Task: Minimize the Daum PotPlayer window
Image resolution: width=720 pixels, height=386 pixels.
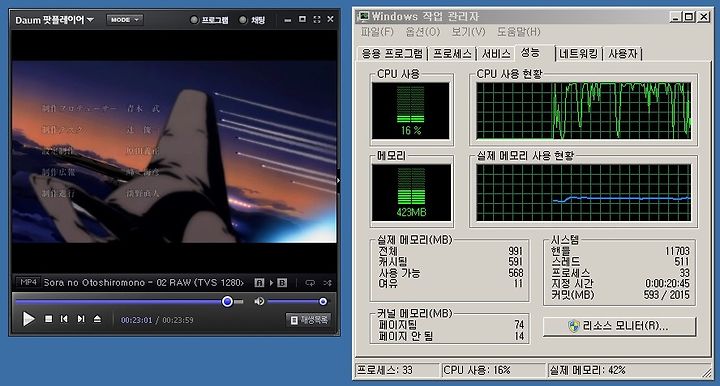Action: coord(287,20)
